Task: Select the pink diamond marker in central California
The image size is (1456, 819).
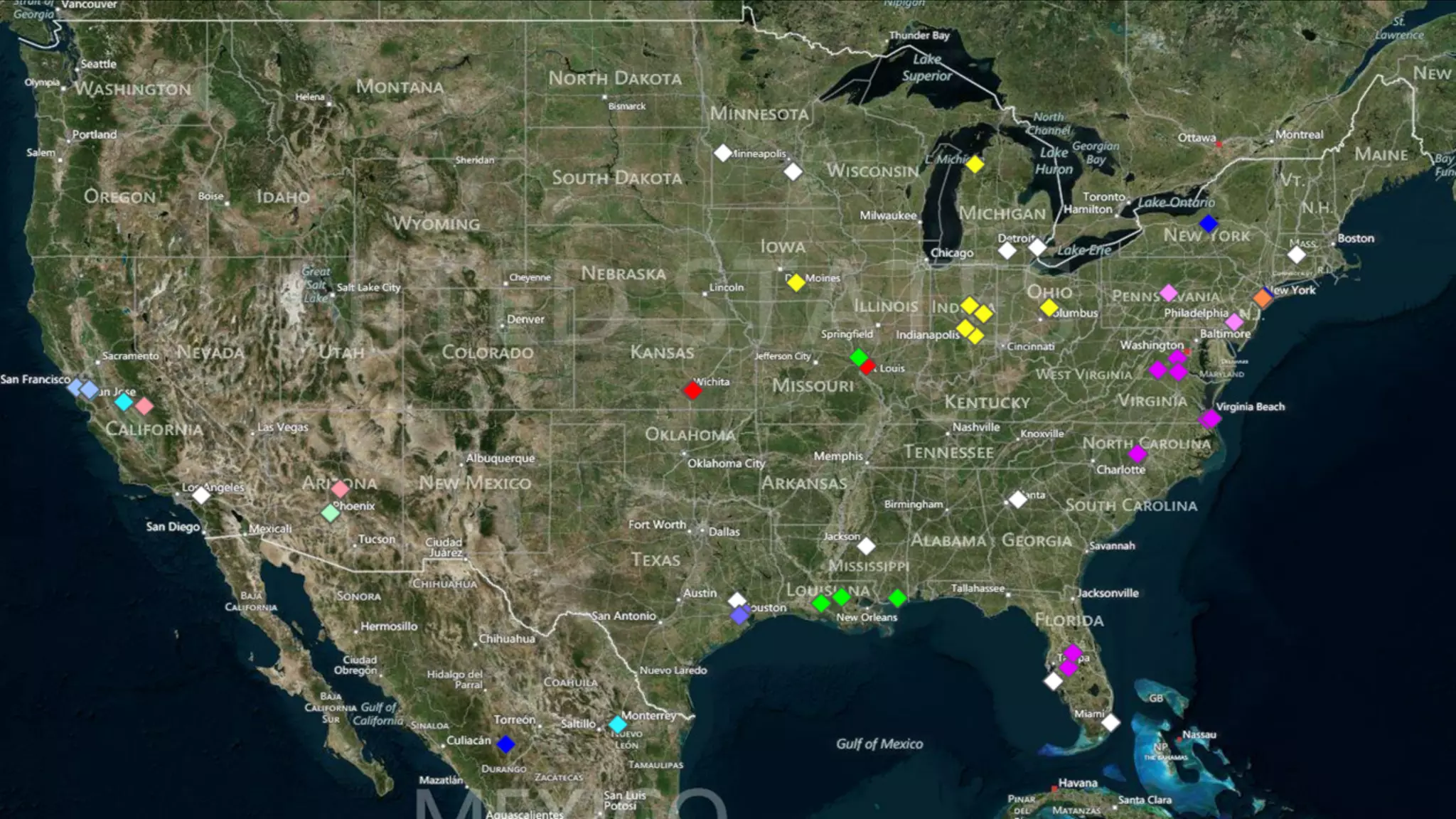Action: coord(144,407)
